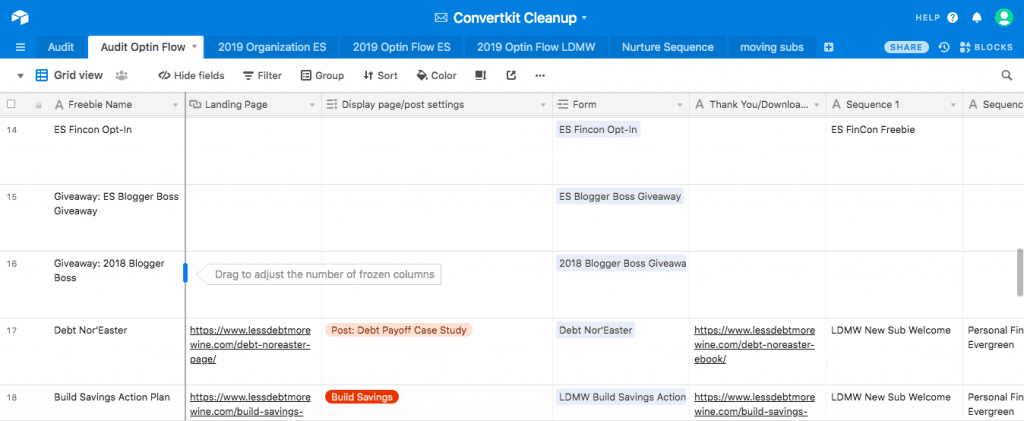1024x421 pixels.
Task: Open Filter options
Action: tap(263, 76)
